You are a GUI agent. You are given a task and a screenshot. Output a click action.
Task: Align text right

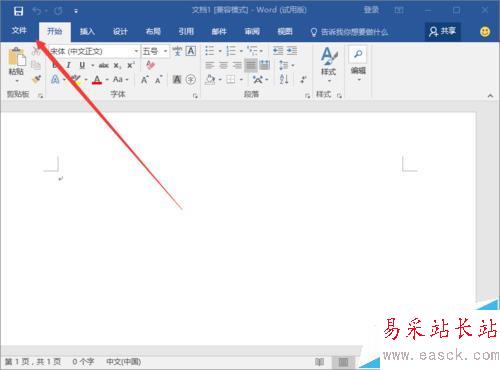[x=237, y=65]
